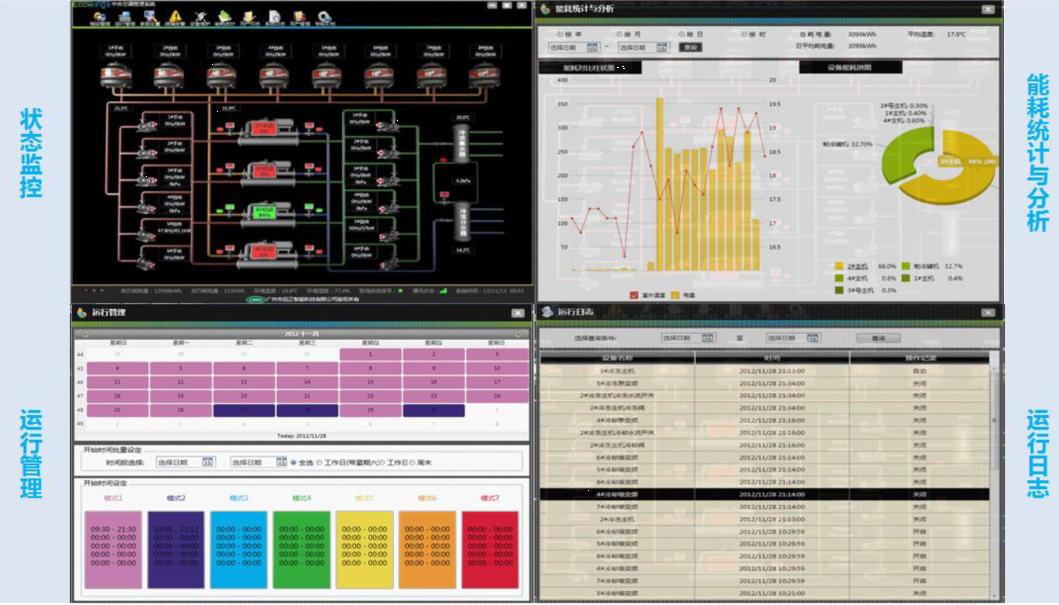The image size is (1059, 605).
Task: Click second date field in run management batch settings
Action: click(x=259, y=463)
